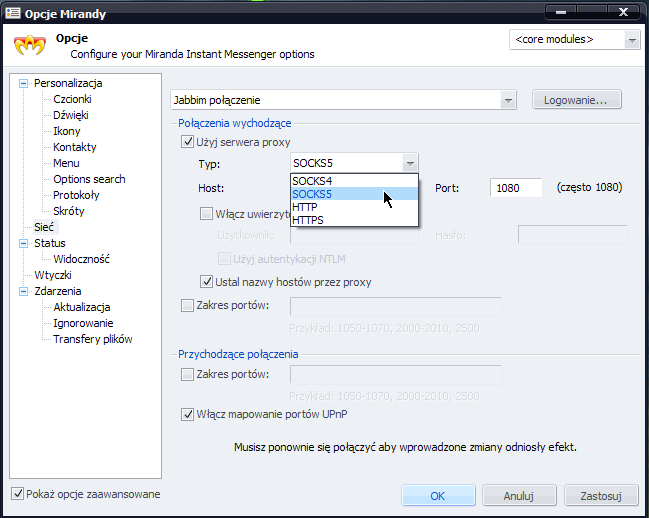Open Aktualizacja options page
The image size is (649, 518).
[x=82, y=307]
